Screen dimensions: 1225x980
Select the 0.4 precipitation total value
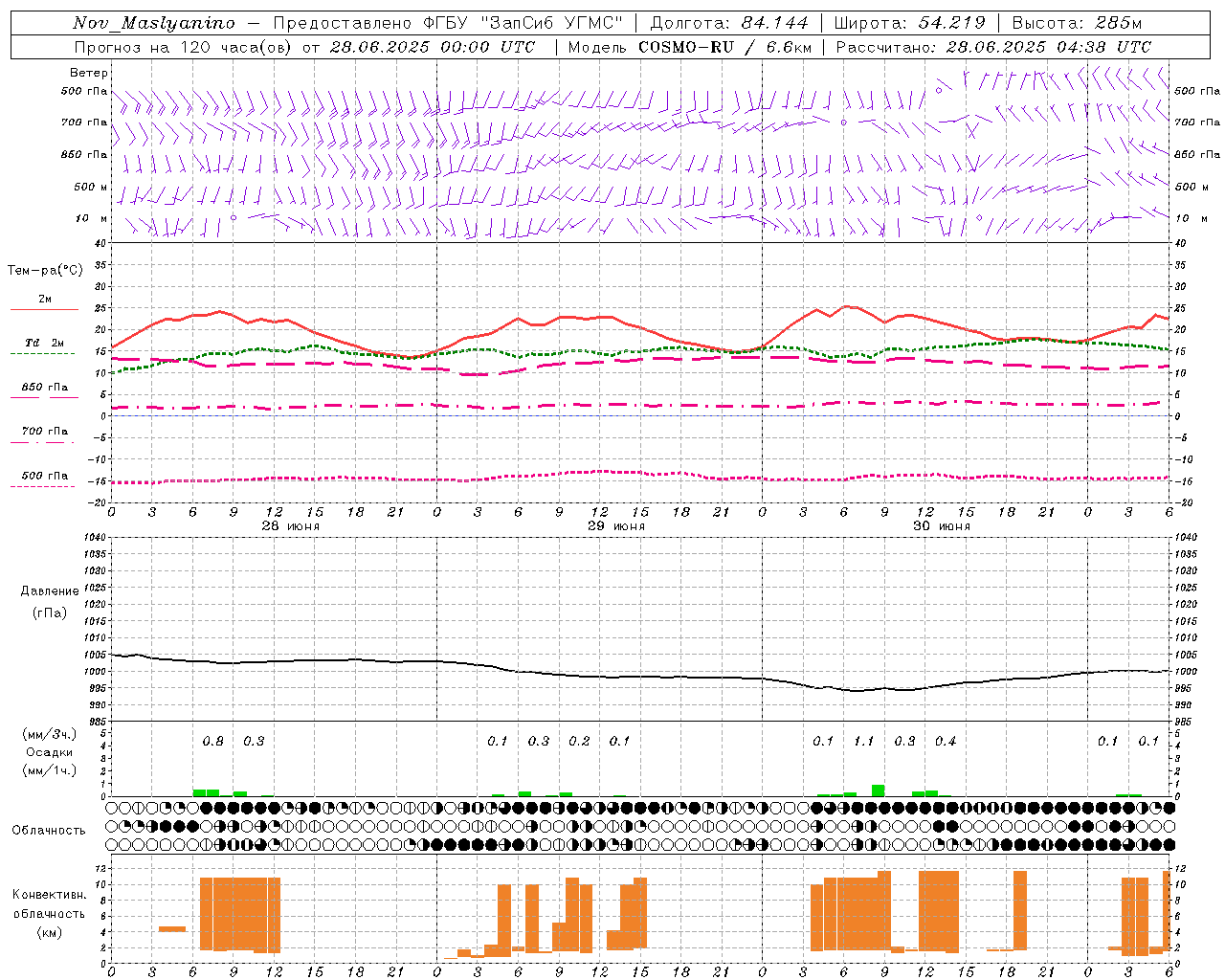[945, 742]
